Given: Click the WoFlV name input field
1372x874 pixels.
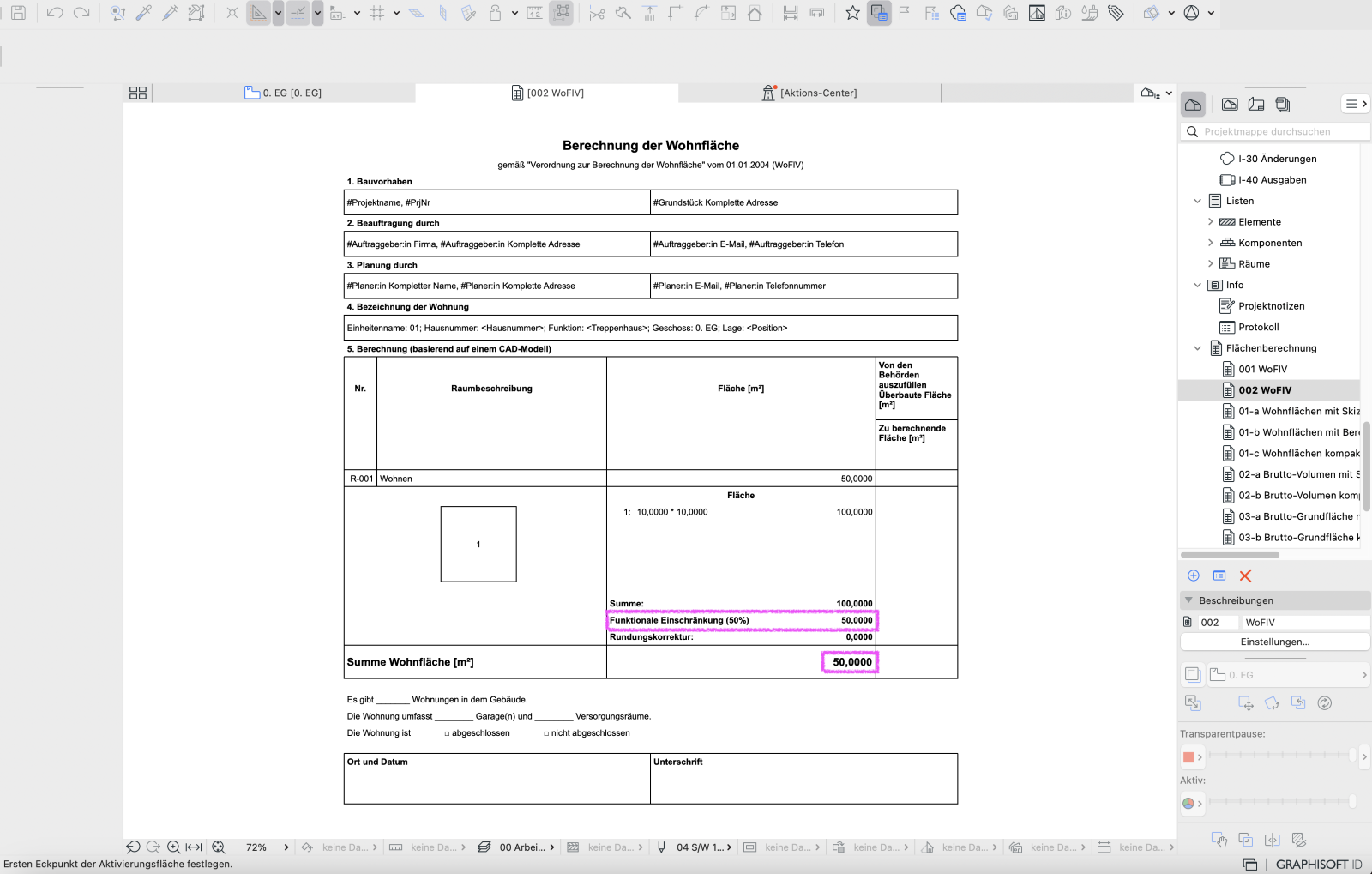Looking at the screenshot, I should [1306, 622].
